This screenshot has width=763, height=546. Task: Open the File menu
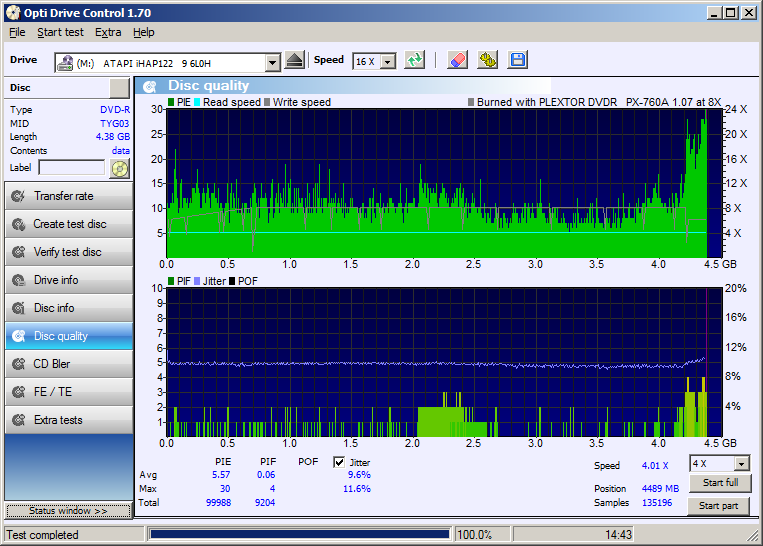tap(17, 33)
